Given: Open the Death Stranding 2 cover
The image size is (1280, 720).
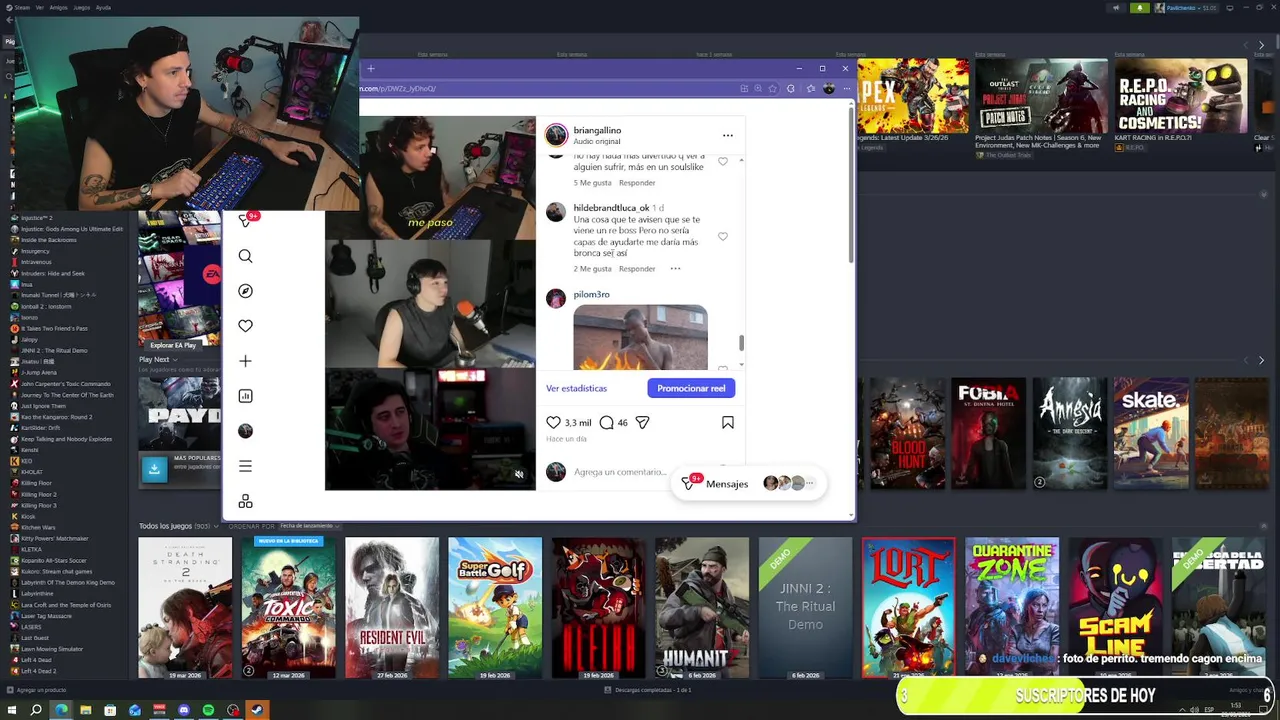Looking at the screenshot, I should tap(185, 608).
